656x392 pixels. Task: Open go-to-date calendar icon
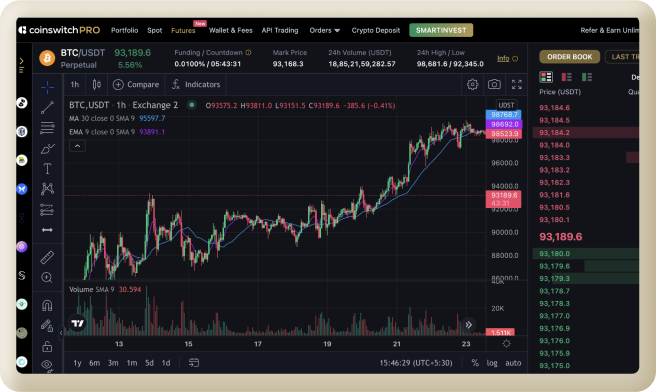tap(193, 363)
